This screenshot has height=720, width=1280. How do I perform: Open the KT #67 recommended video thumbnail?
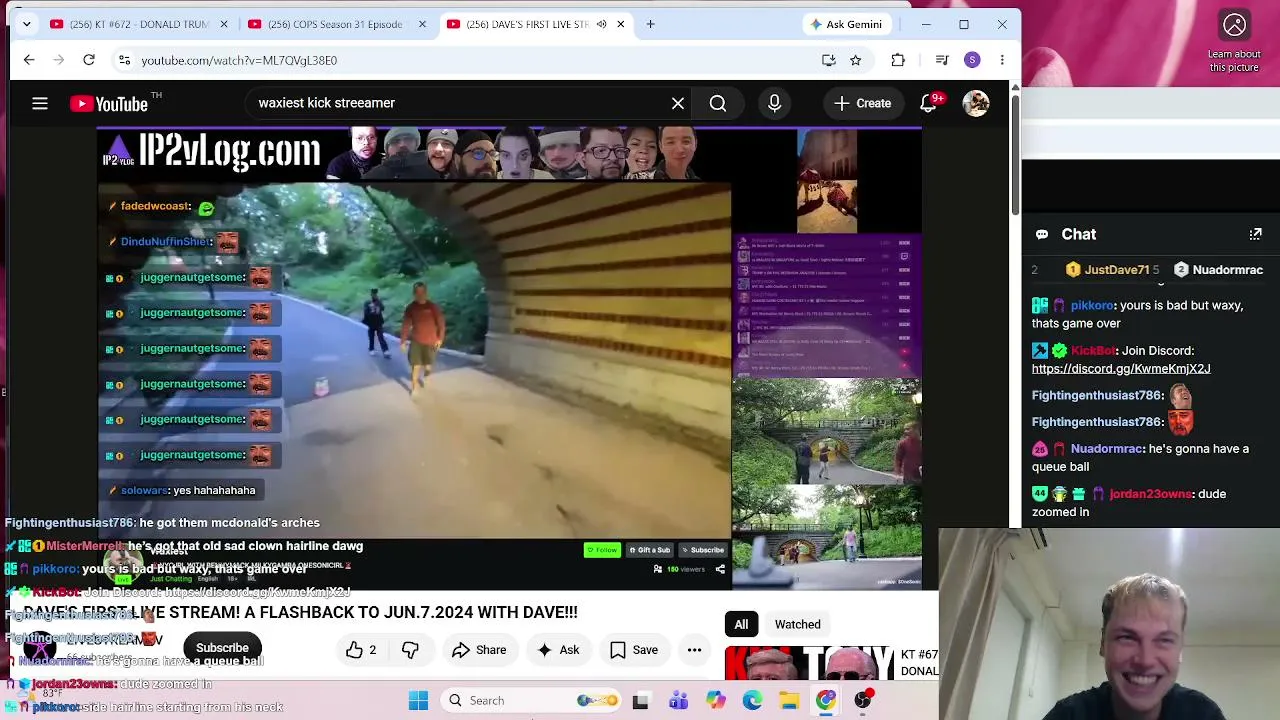[x=809, y=664]
